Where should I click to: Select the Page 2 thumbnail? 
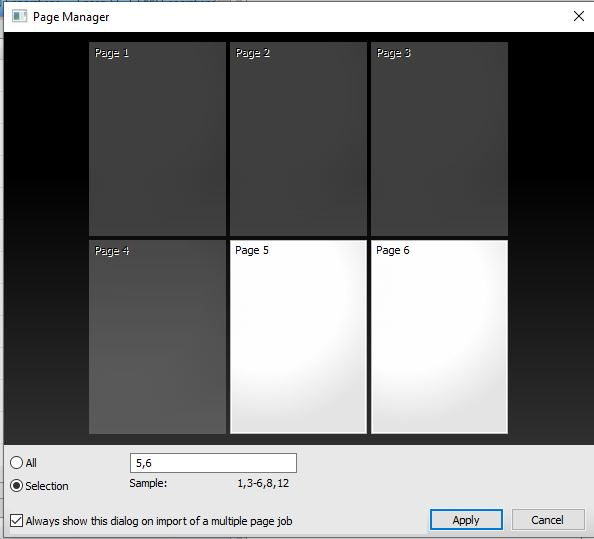(298, 139)
